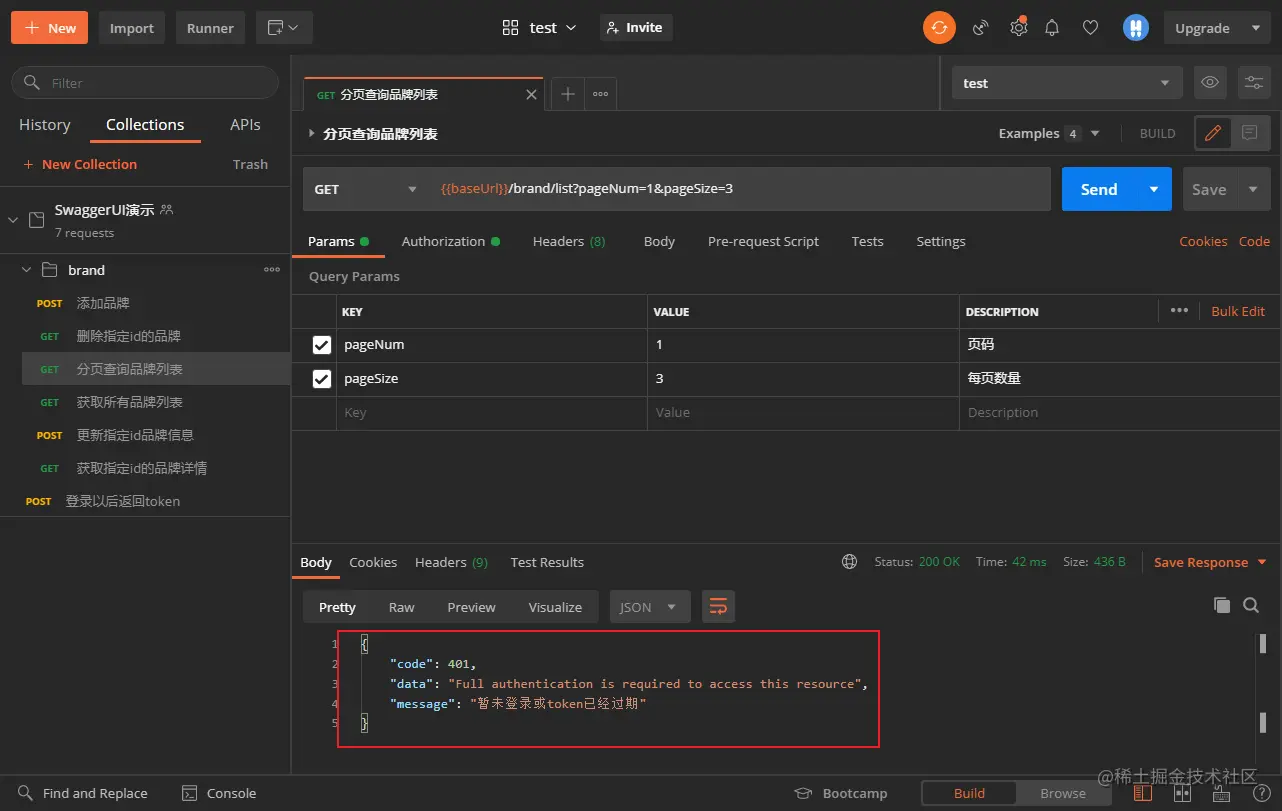Click the sidebar Filter field
The image size is (1282, 811).
(x=145, y=83)
